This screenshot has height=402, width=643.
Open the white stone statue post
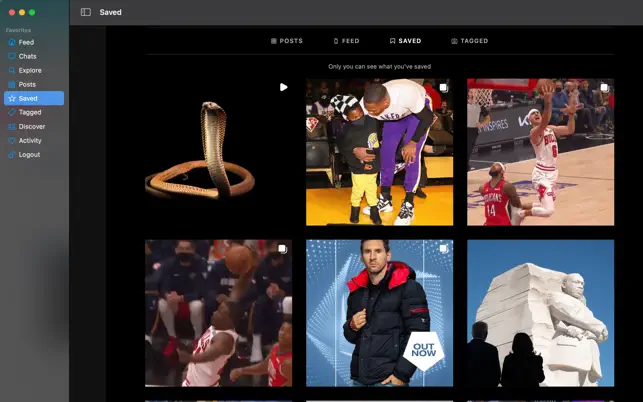(540, 313)
